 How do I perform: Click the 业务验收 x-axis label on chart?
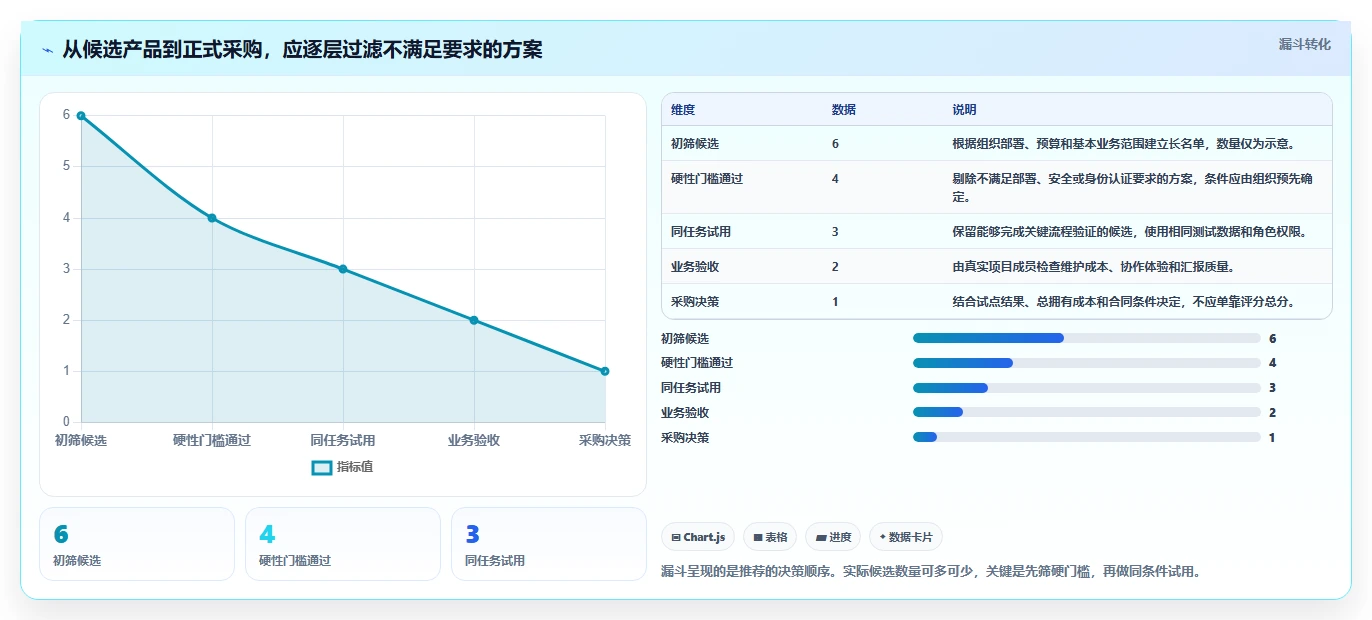point(474,441)
